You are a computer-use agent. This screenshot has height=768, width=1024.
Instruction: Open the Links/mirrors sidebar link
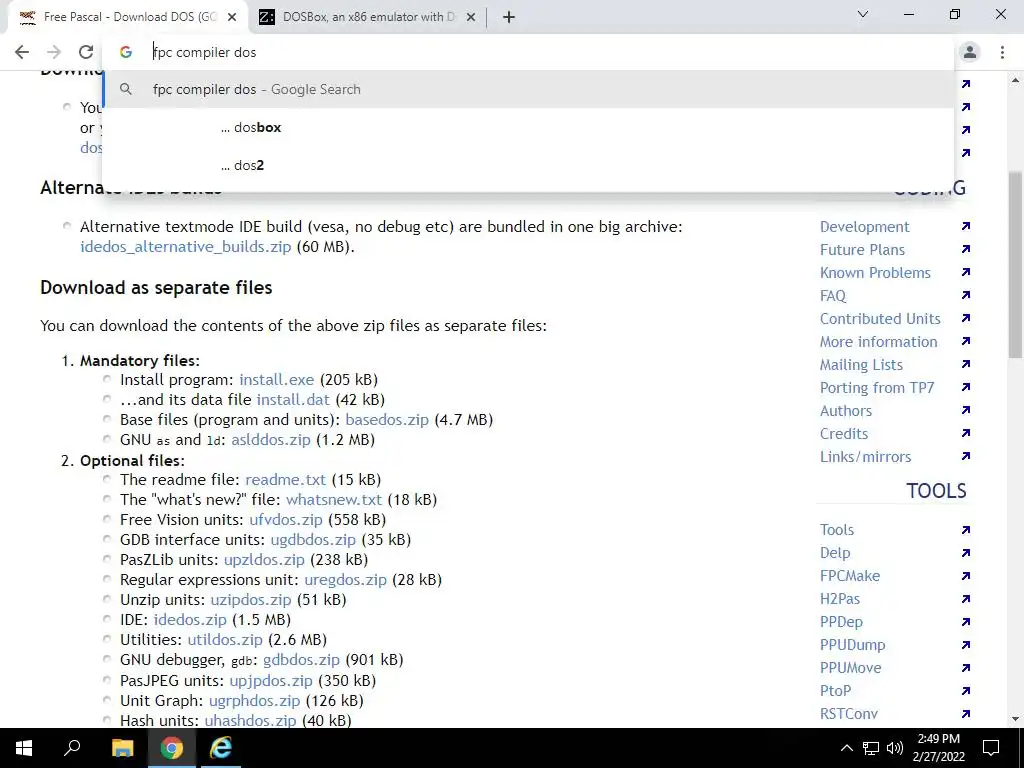coord(865,457)
